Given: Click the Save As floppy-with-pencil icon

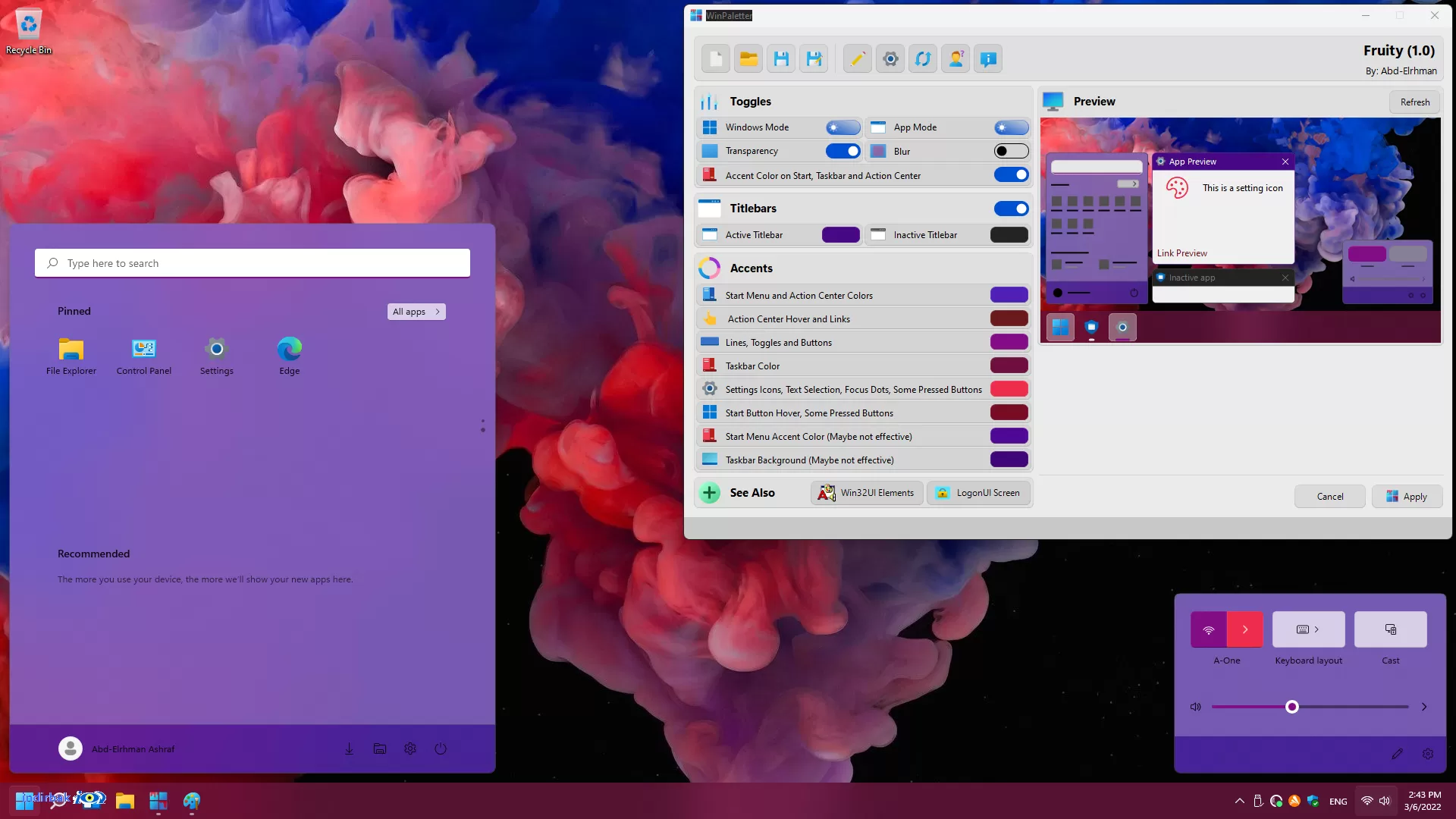Looking at the screenshot, I should pos(814,59).
